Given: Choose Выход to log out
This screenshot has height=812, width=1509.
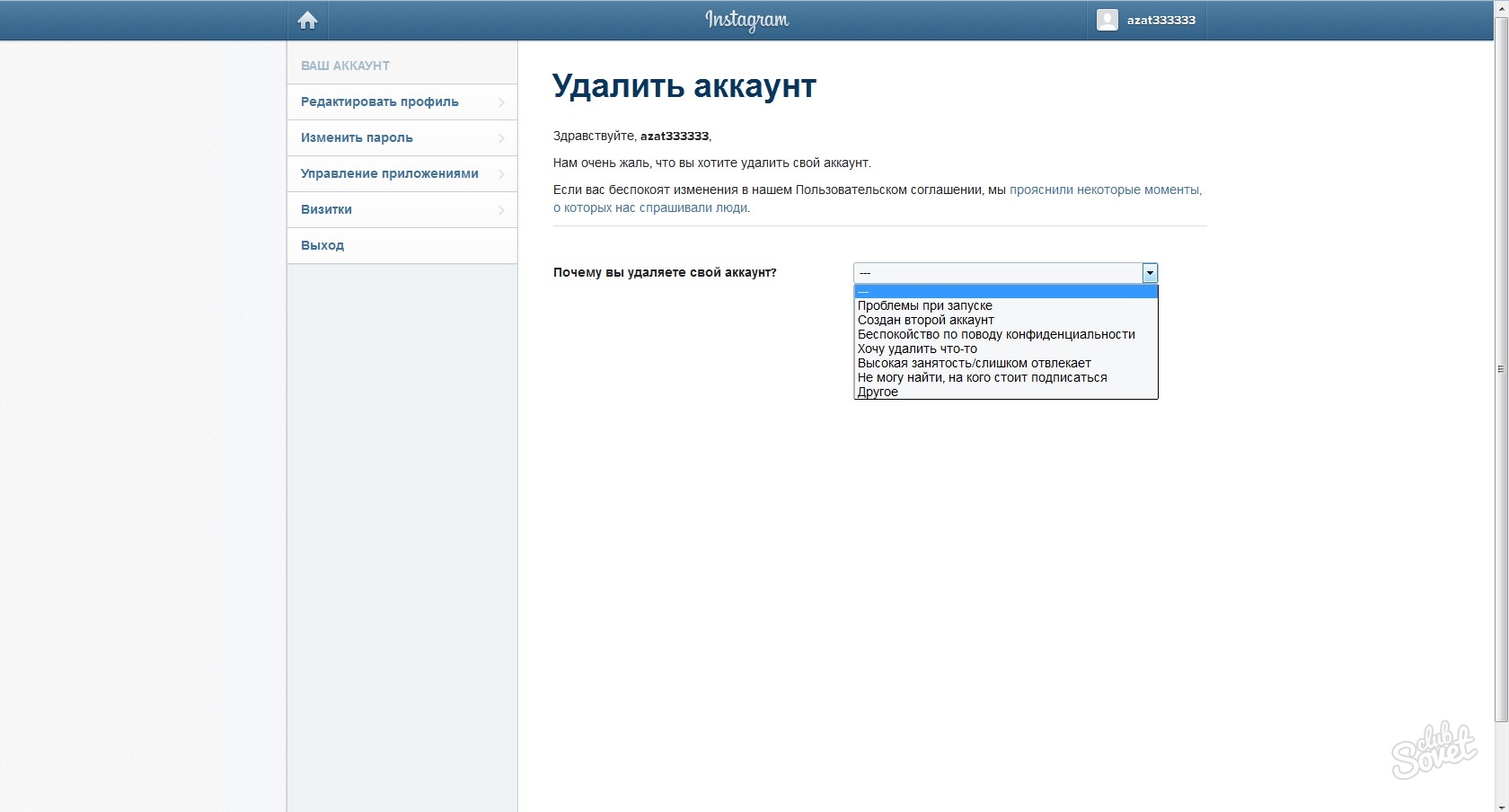Looking at the screenshot, I should 402,245.
